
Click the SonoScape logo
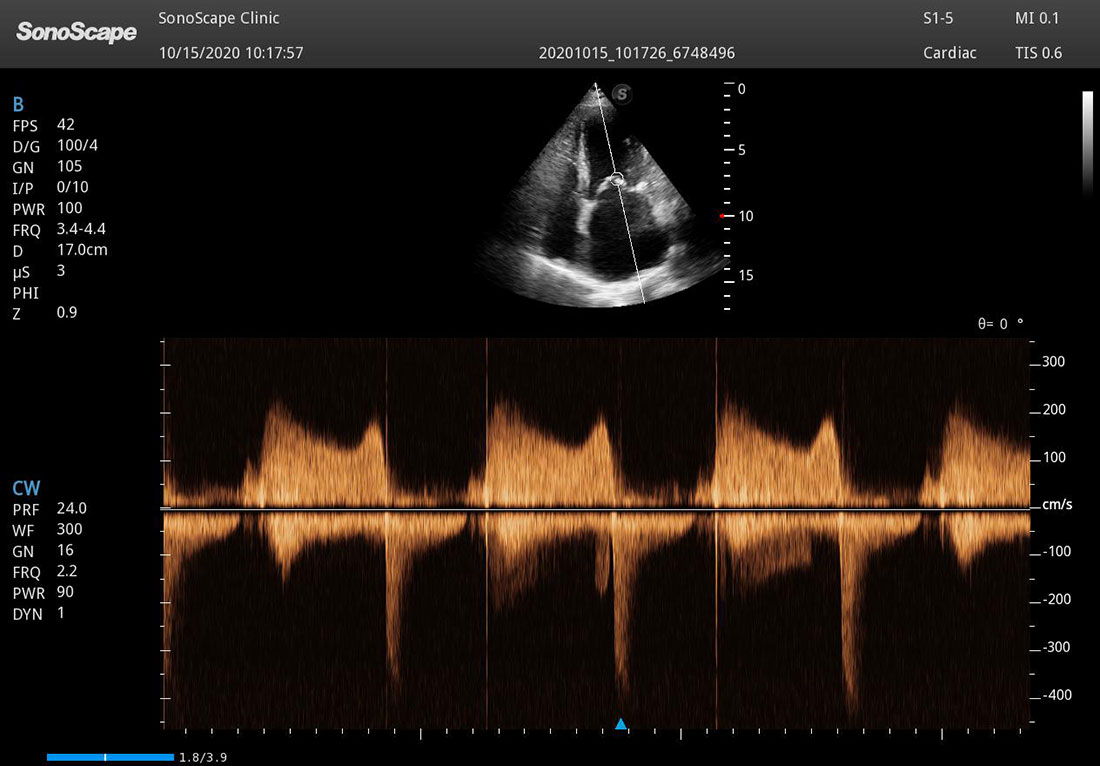click(x=76, y=32)
